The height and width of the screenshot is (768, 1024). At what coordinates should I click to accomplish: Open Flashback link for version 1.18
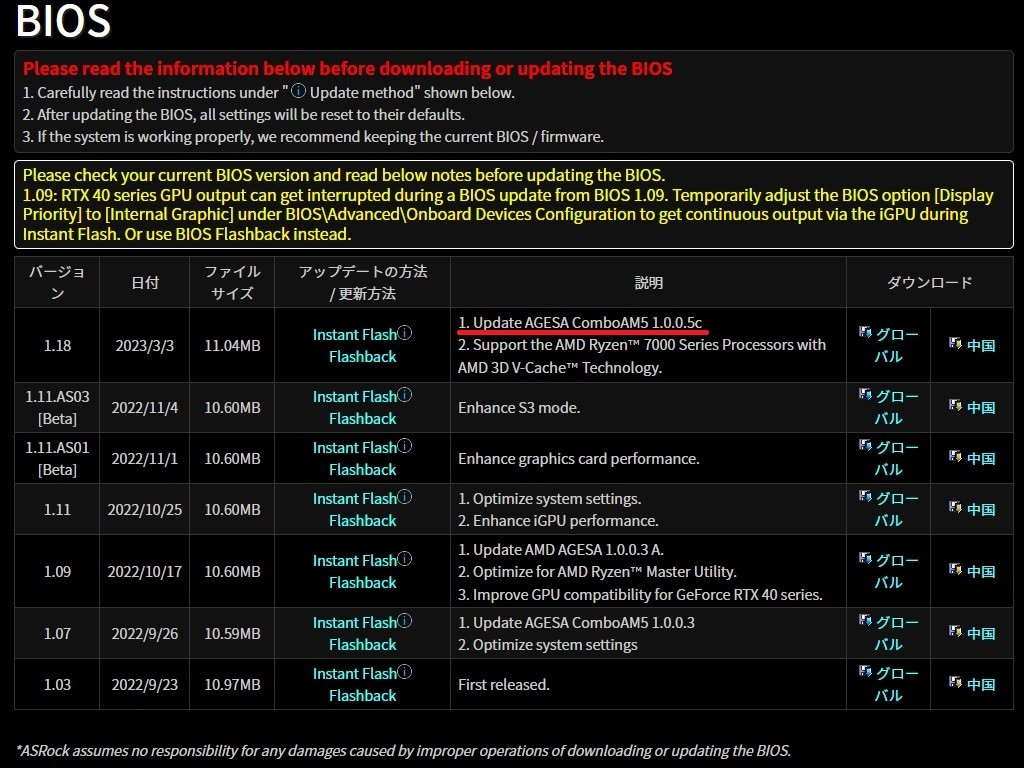(362, 357)
